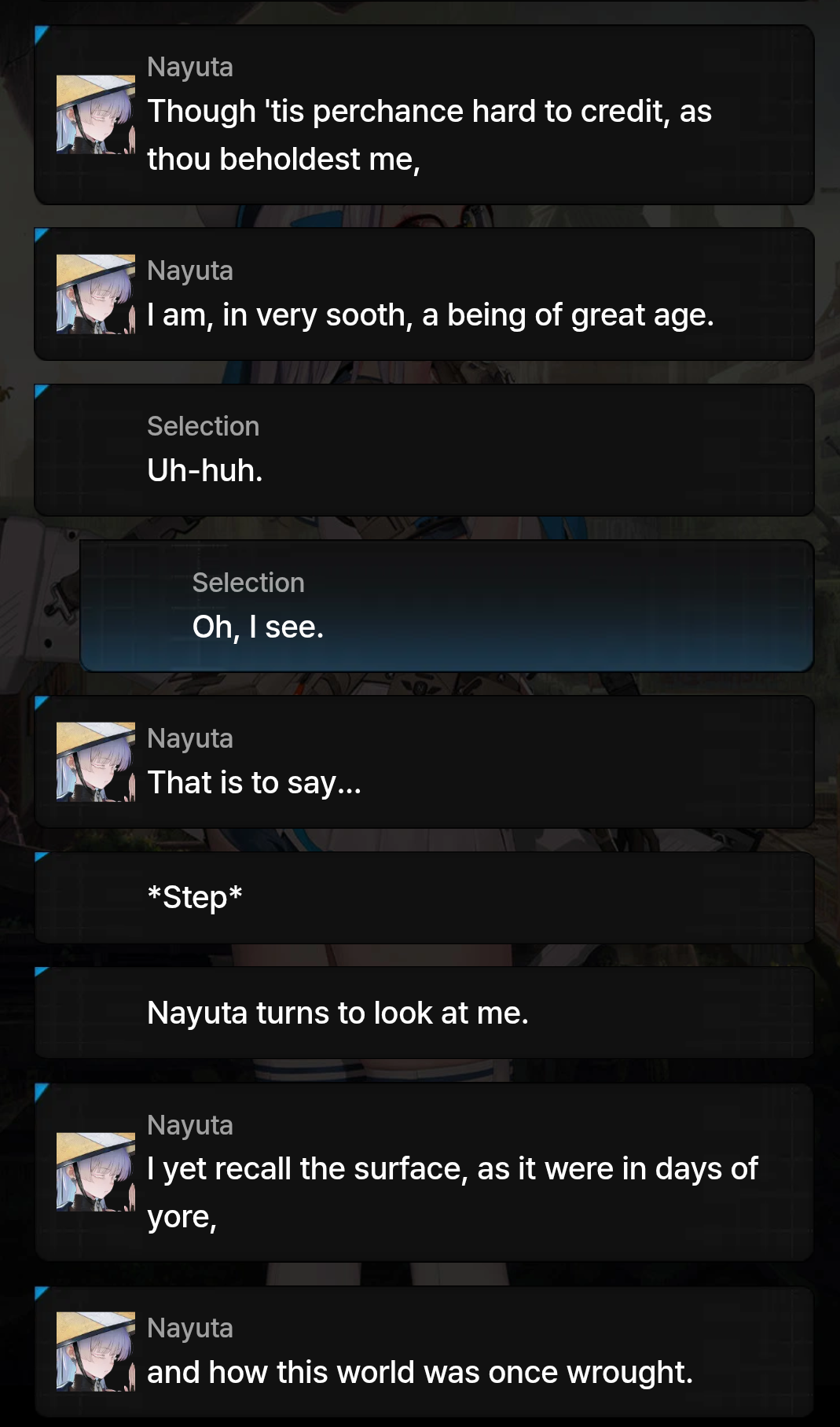Click blue corner marker on "Uh-huh." selection box
This screenshot has width=840, height=1427.
click(x=41, y=391)
